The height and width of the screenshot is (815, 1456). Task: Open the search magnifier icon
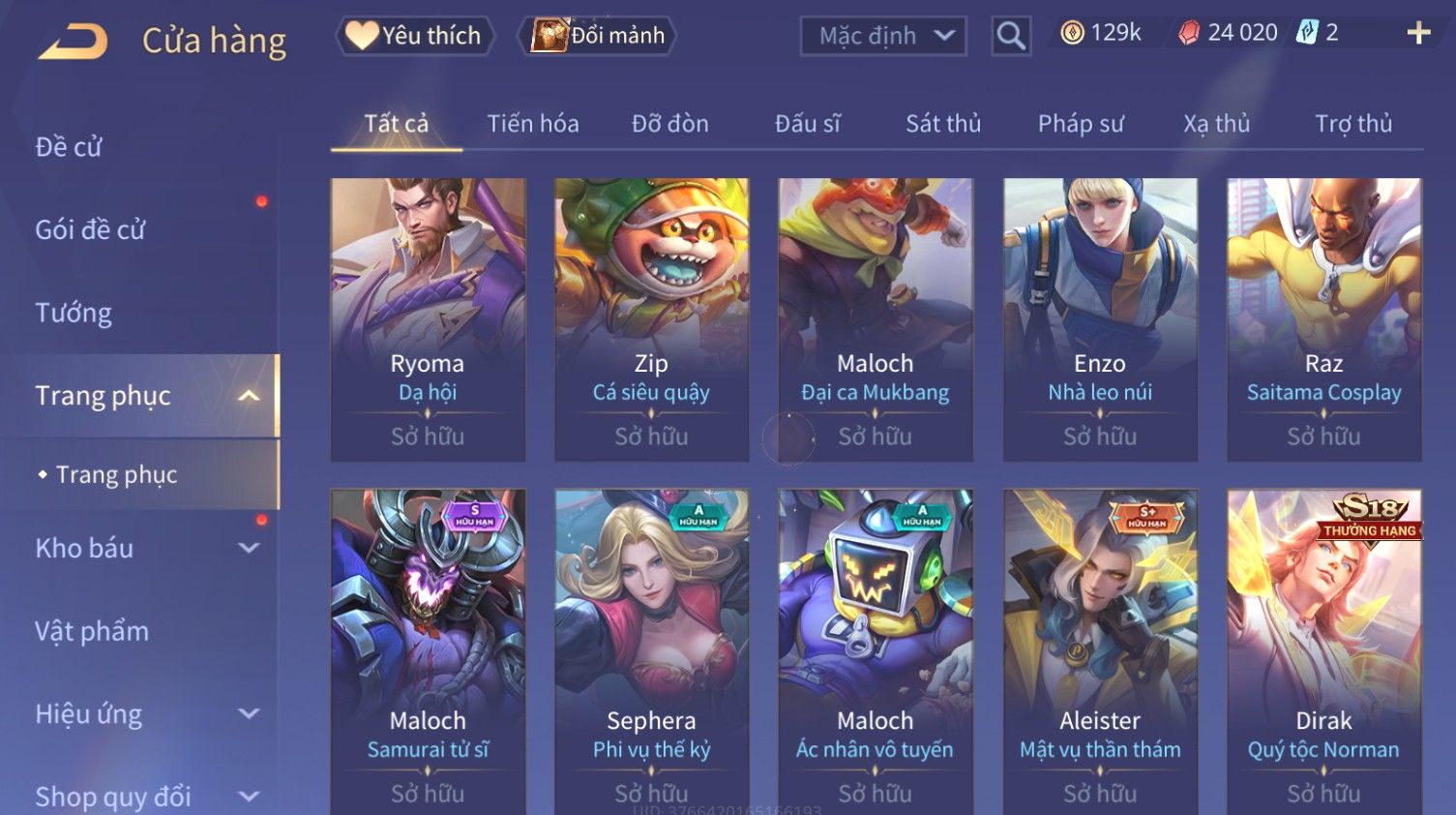tap(1011, 37)
